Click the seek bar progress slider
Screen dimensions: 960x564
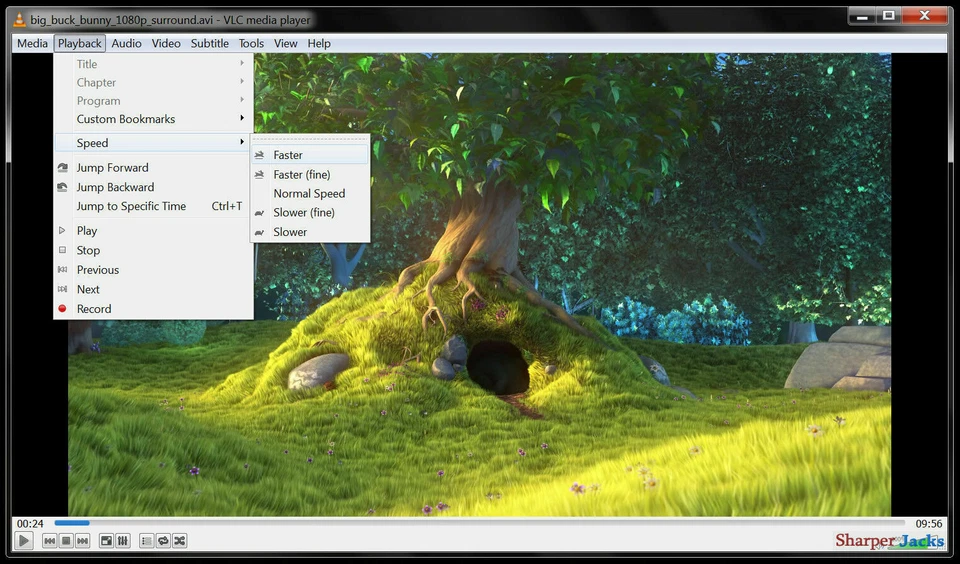479,523
